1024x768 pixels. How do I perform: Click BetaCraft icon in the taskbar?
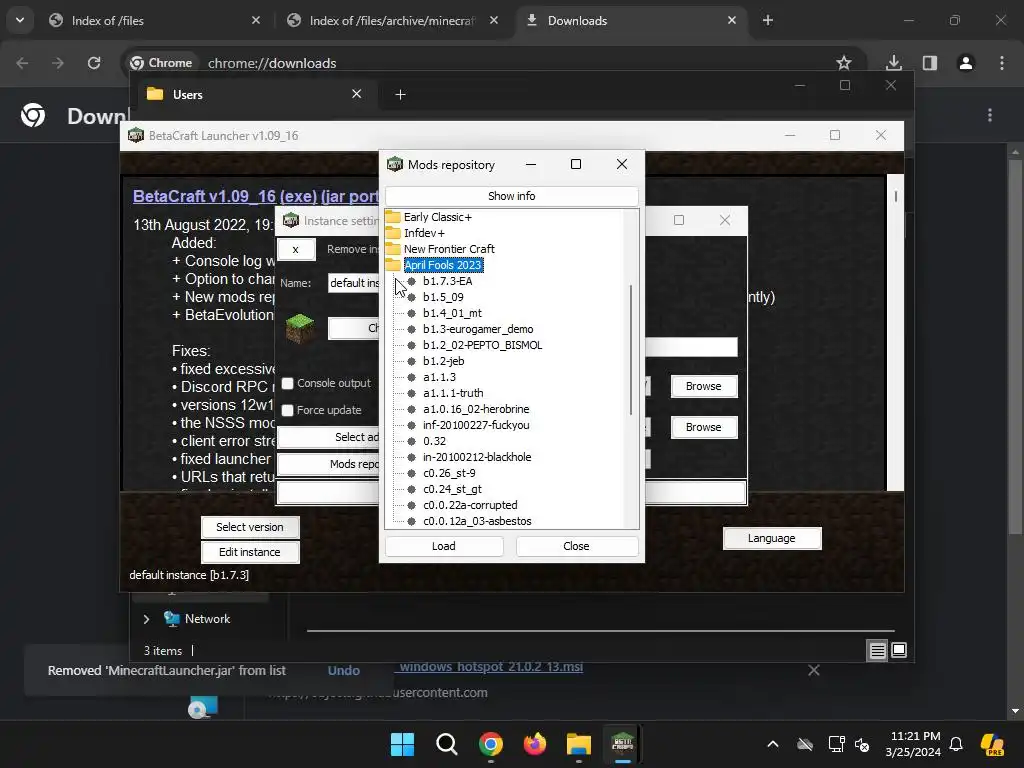coord(622,744)
